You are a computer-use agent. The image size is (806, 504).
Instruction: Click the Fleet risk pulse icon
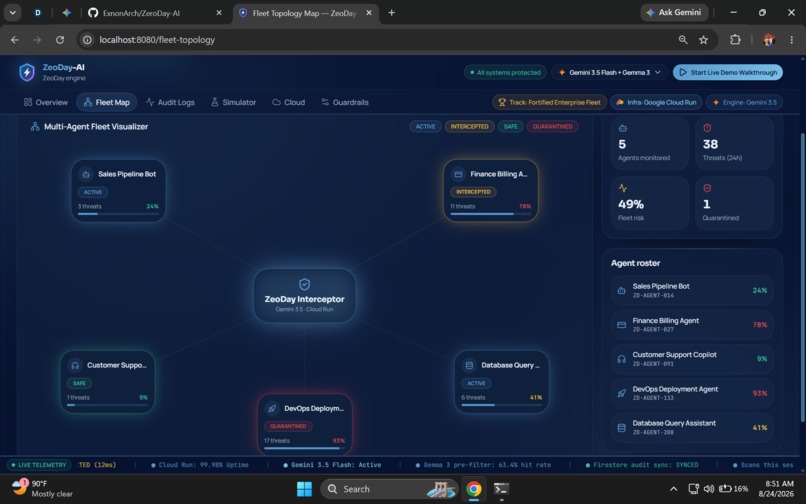(622, 188)
